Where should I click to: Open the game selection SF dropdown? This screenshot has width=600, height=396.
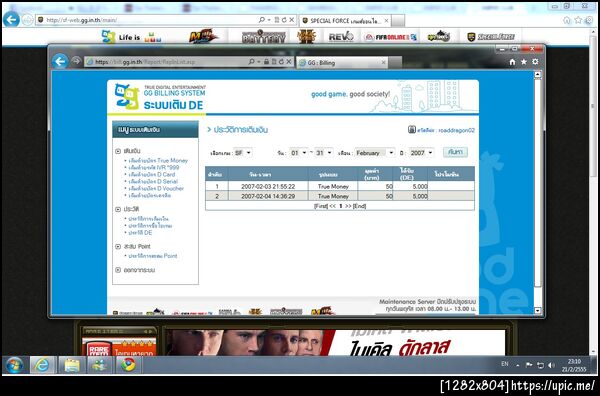point(243,153)
